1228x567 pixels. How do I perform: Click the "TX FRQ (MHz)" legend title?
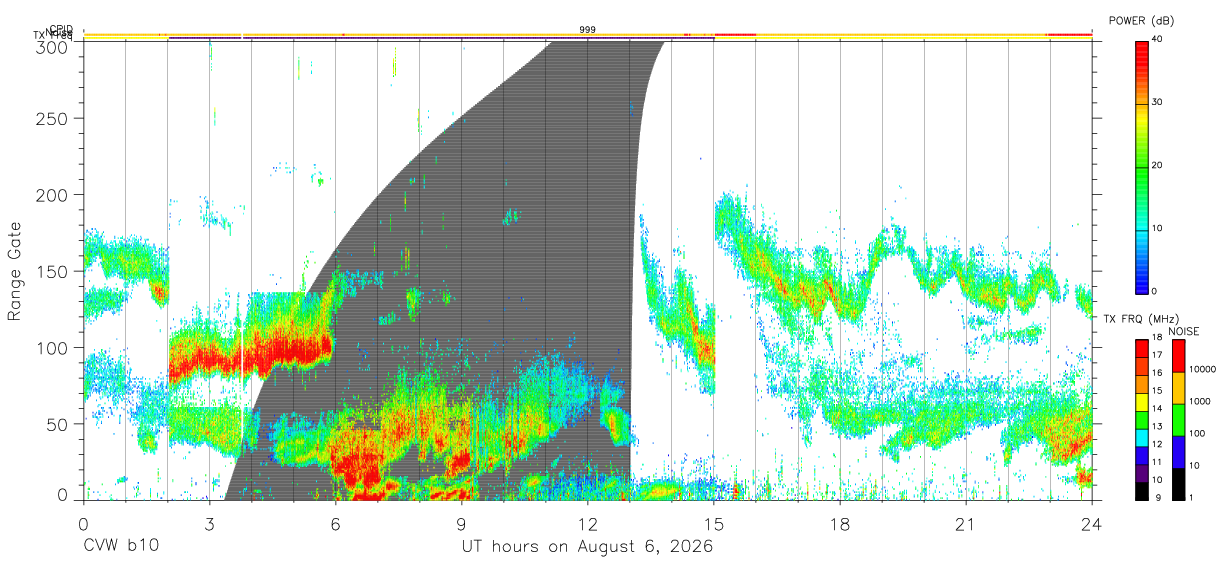pos(1140,318)
